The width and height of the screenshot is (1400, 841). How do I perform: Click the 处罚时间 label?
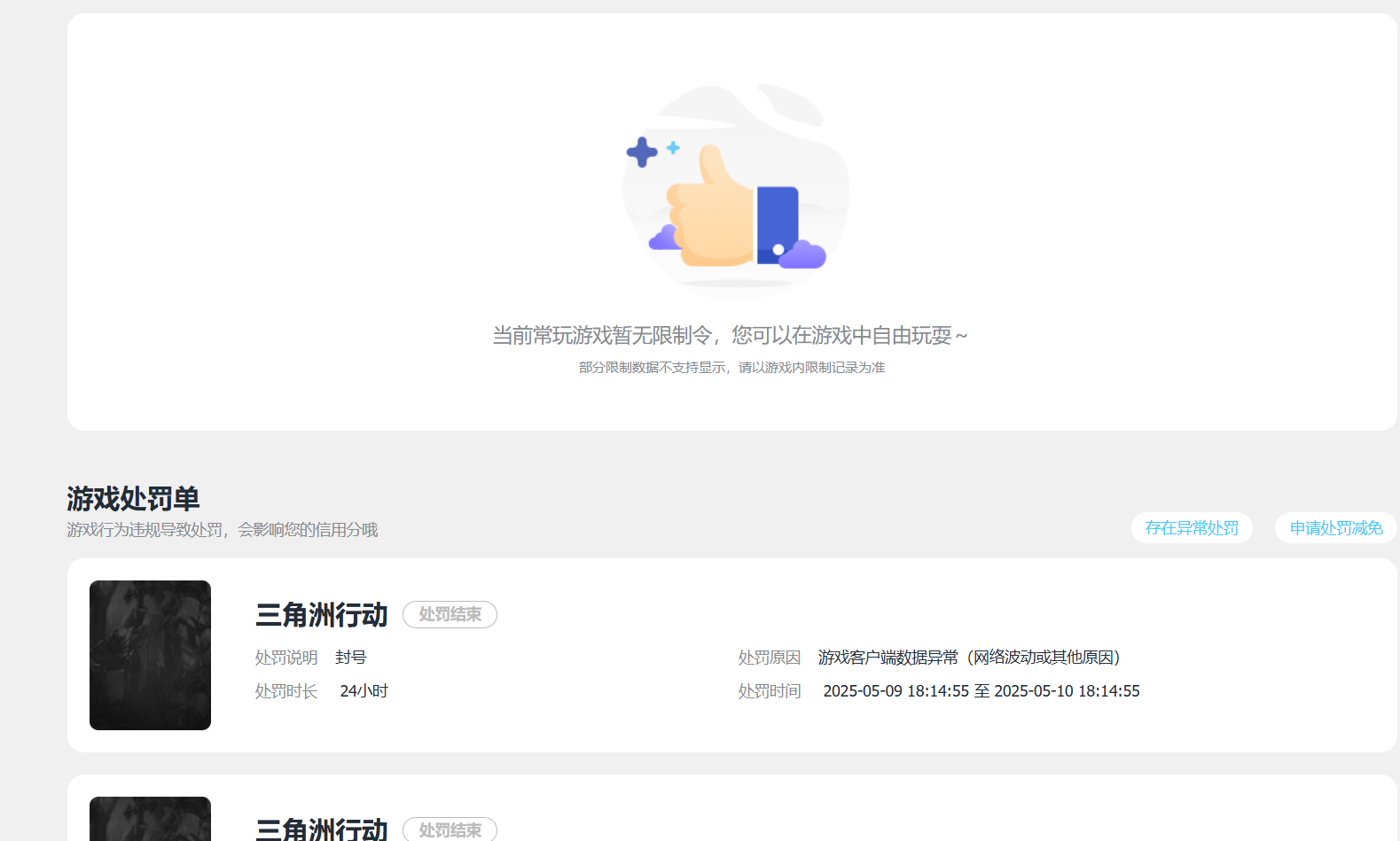pos(770,690)
